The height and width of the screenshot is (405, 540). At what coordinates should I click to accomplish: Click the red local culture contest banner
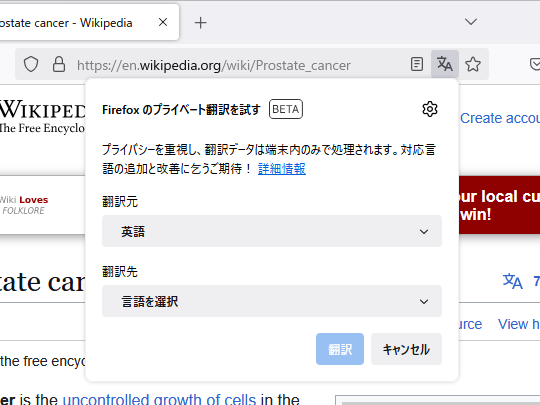coord(499,205)
